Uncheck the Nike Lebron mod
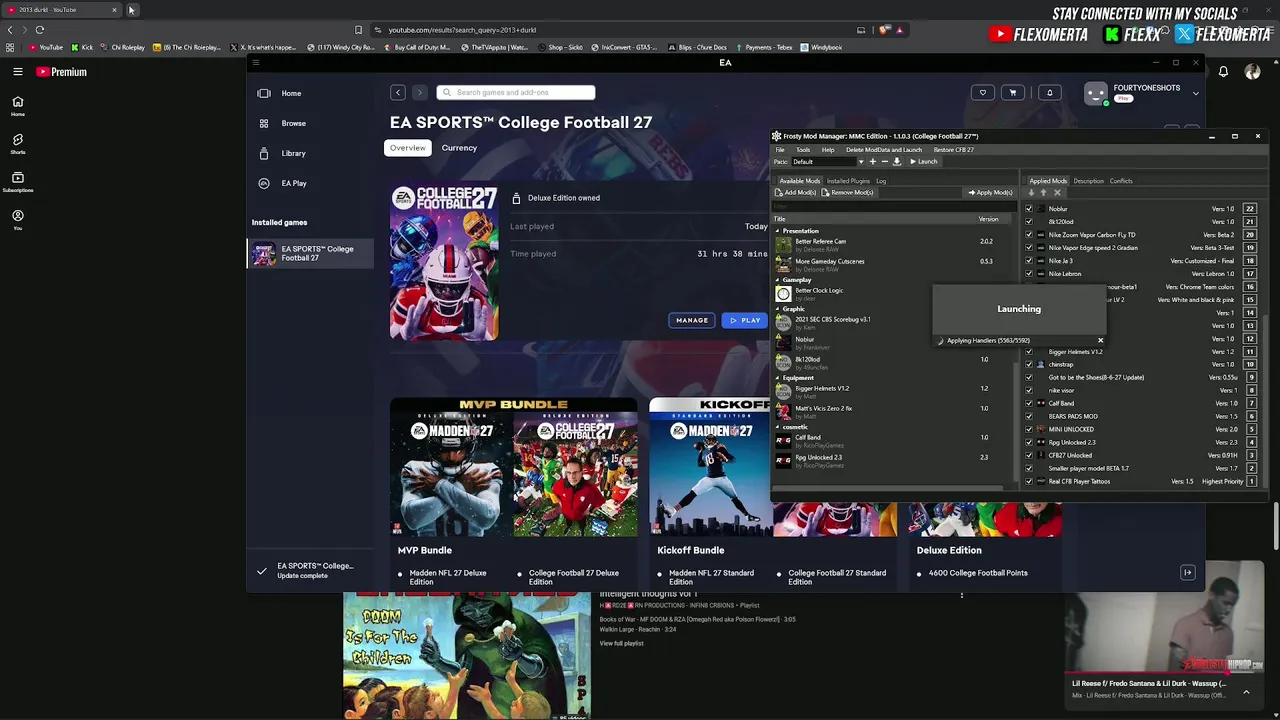 pos(1029,274)
